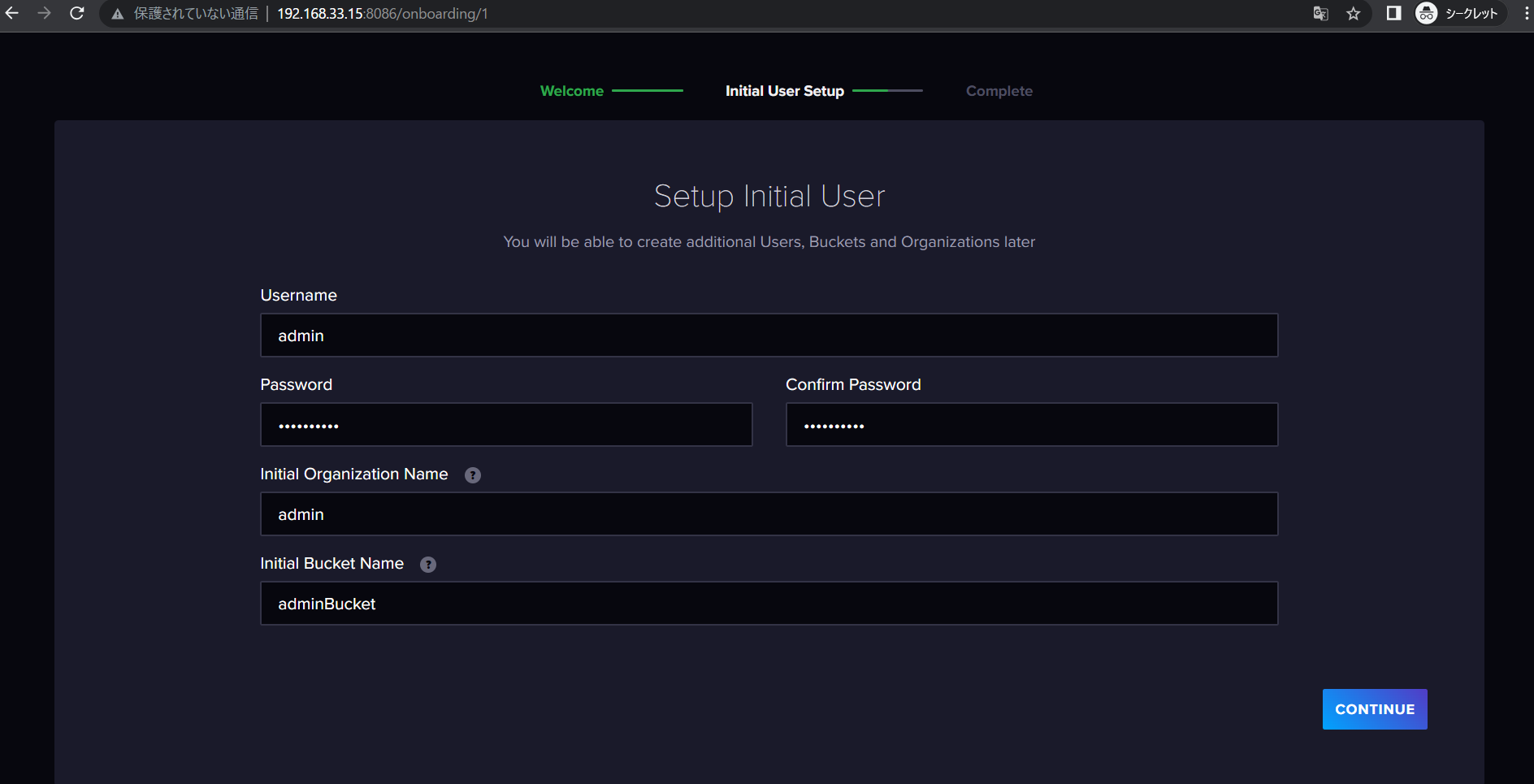
Task: Jump to the Complete step
Action: pos(999,91)
